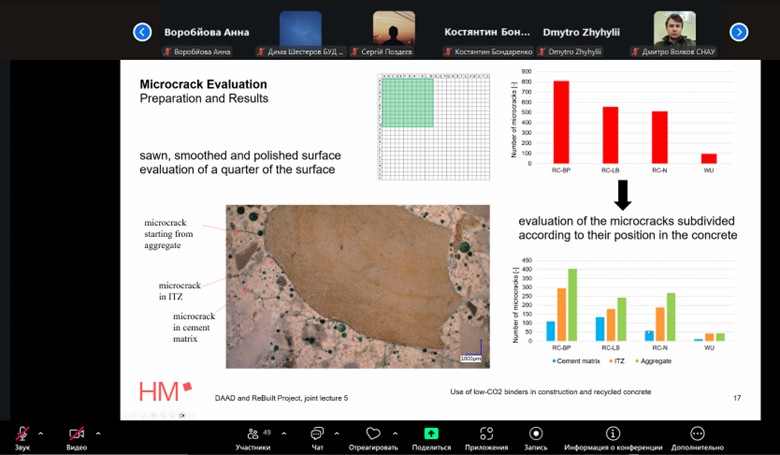Open the Дополнительно more options menu
This screenshot has height=455, width=780.
pos(697,434)
